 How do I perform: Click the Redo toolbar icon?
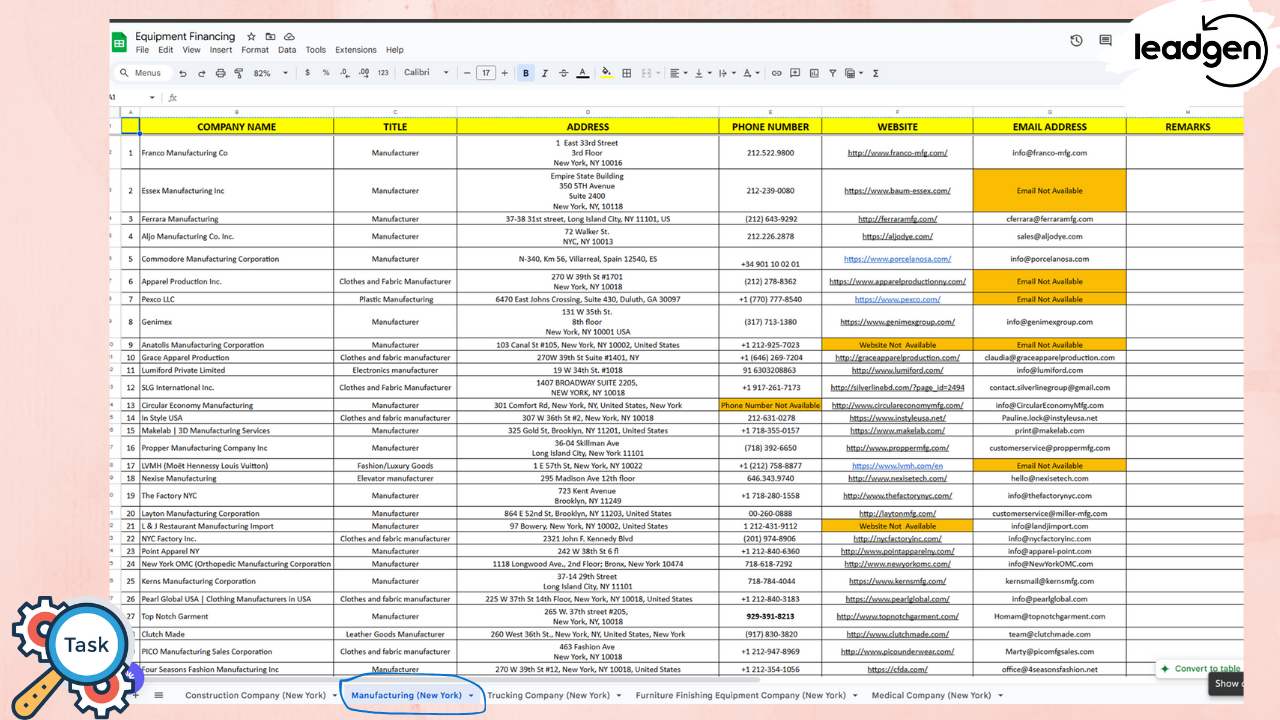201,73
